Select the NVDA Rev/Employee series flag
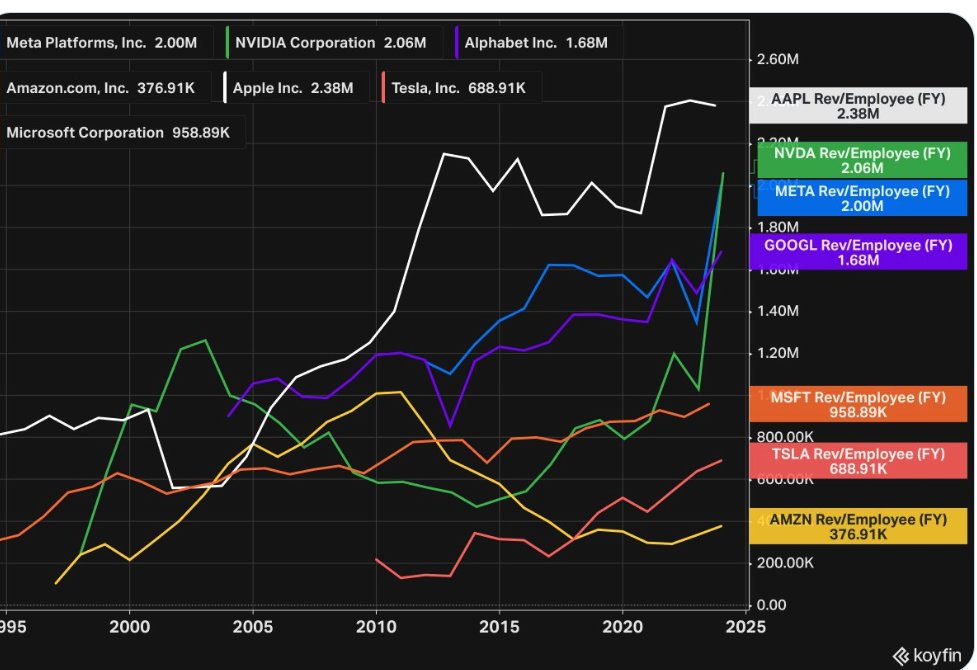The width and height of the screenshot is (977, 670). pyautogui.click(x=858, y=160)
